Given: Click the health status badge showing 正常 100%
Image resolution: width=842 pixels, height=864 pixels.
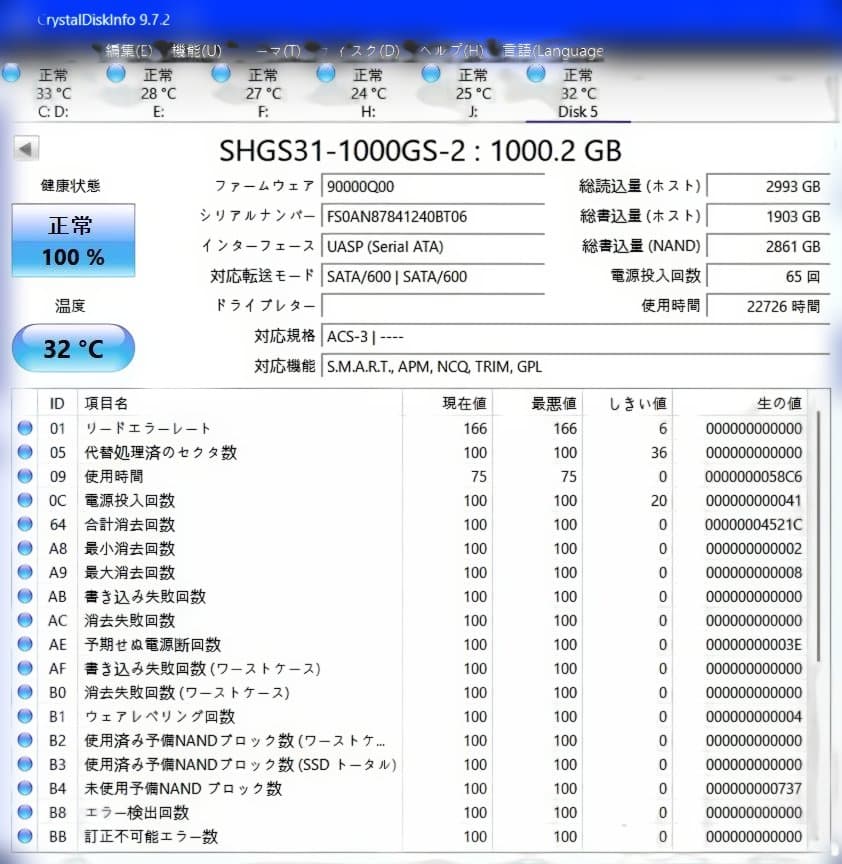Looking at the screenshot, I should point(72,240).
